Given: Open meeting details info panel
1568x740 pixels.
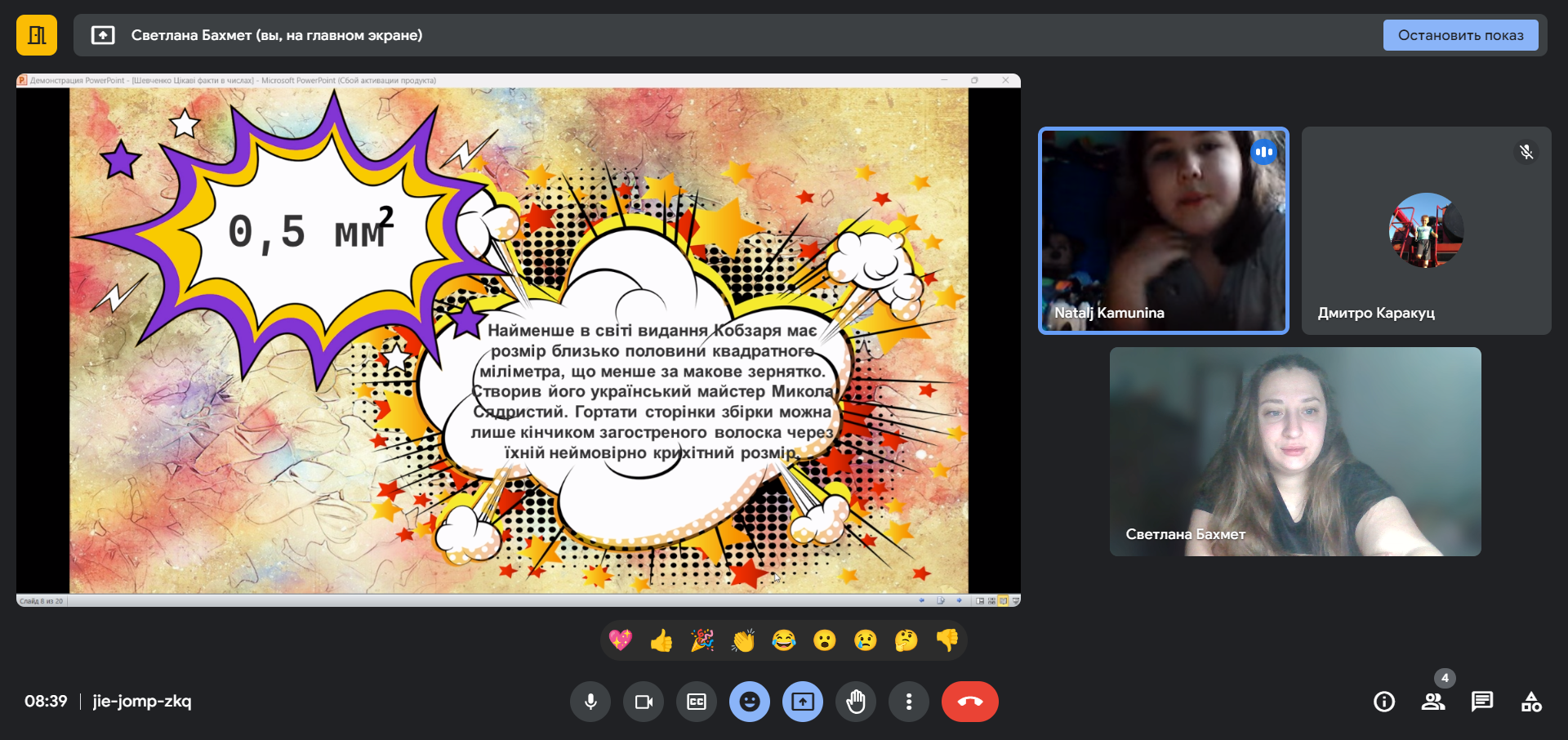Looking at the screenshot, I should [x=1384, y=702].
